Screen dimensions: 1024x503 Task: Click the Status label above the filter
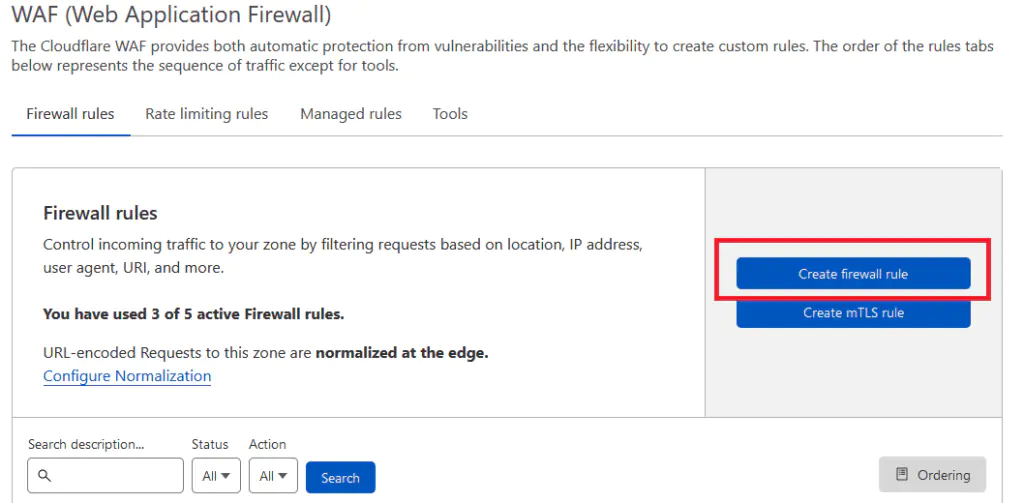point(210,444)
